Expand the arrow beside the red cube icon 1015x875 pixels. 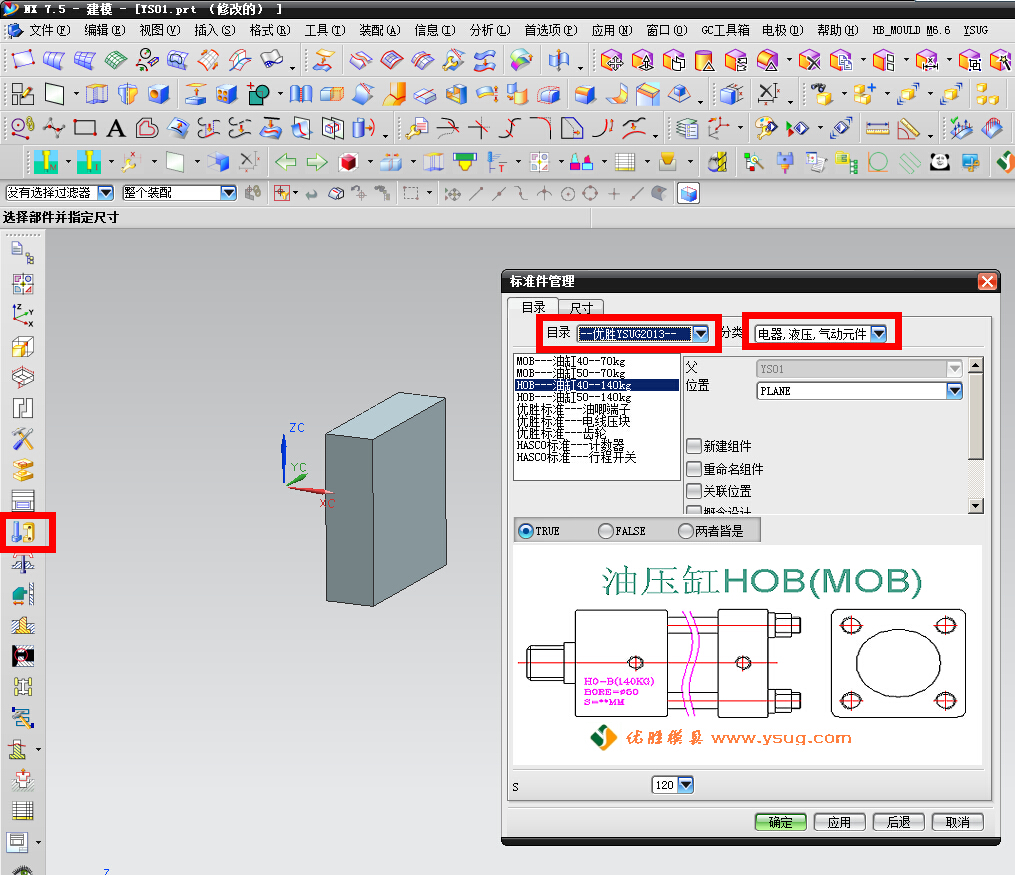click(370, 162)
